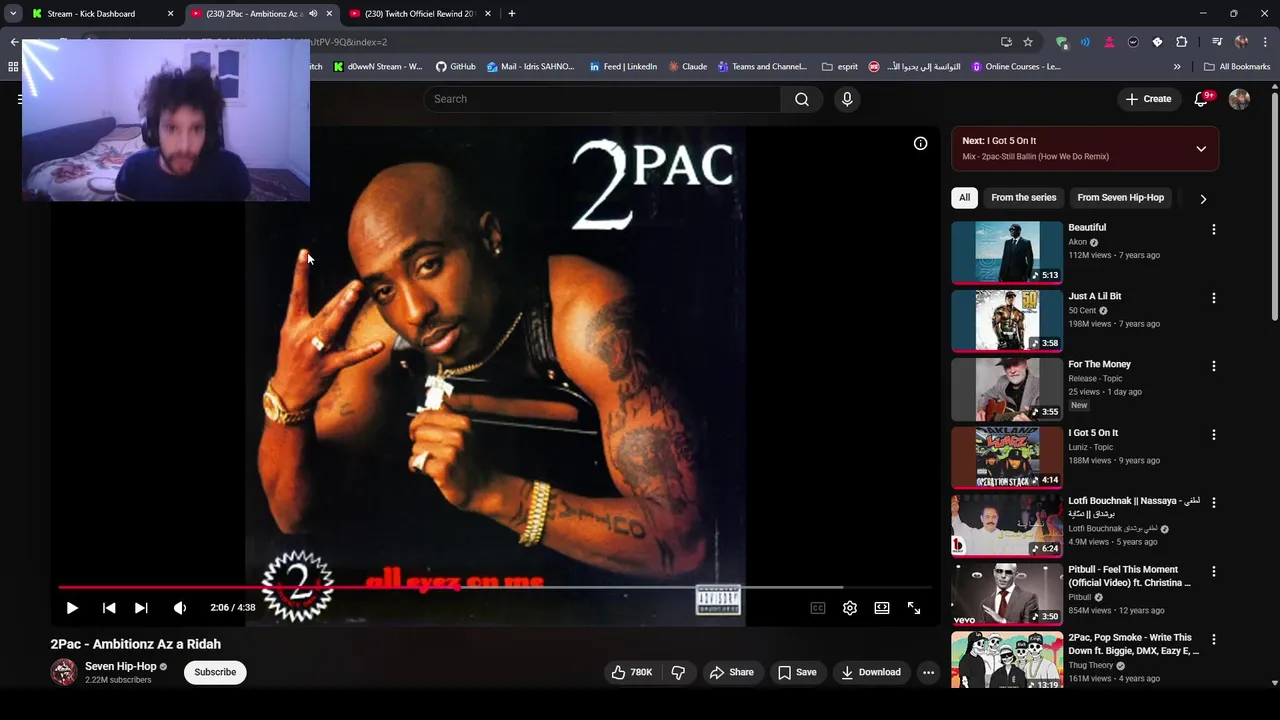1280x720 pixels.
Task: Open YouTube notifications bell
Action: click(1202, 99)
